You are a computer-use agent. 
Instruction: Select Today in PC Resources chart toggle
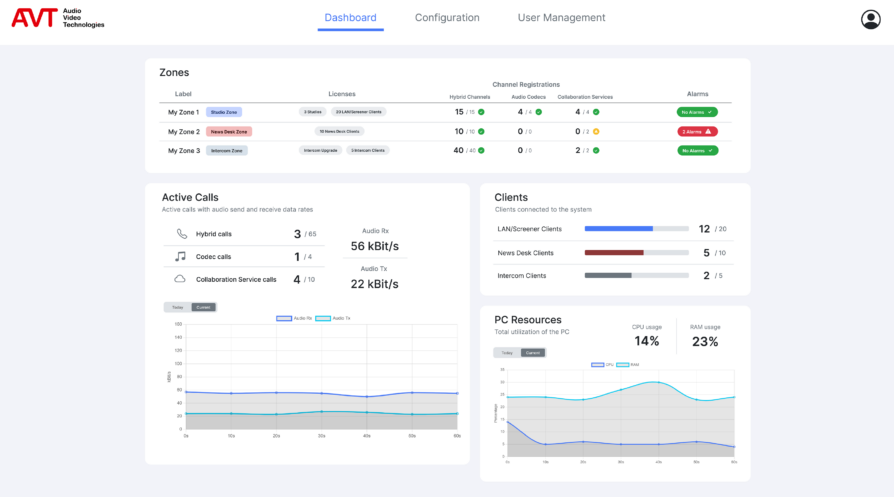click(507, 353)
